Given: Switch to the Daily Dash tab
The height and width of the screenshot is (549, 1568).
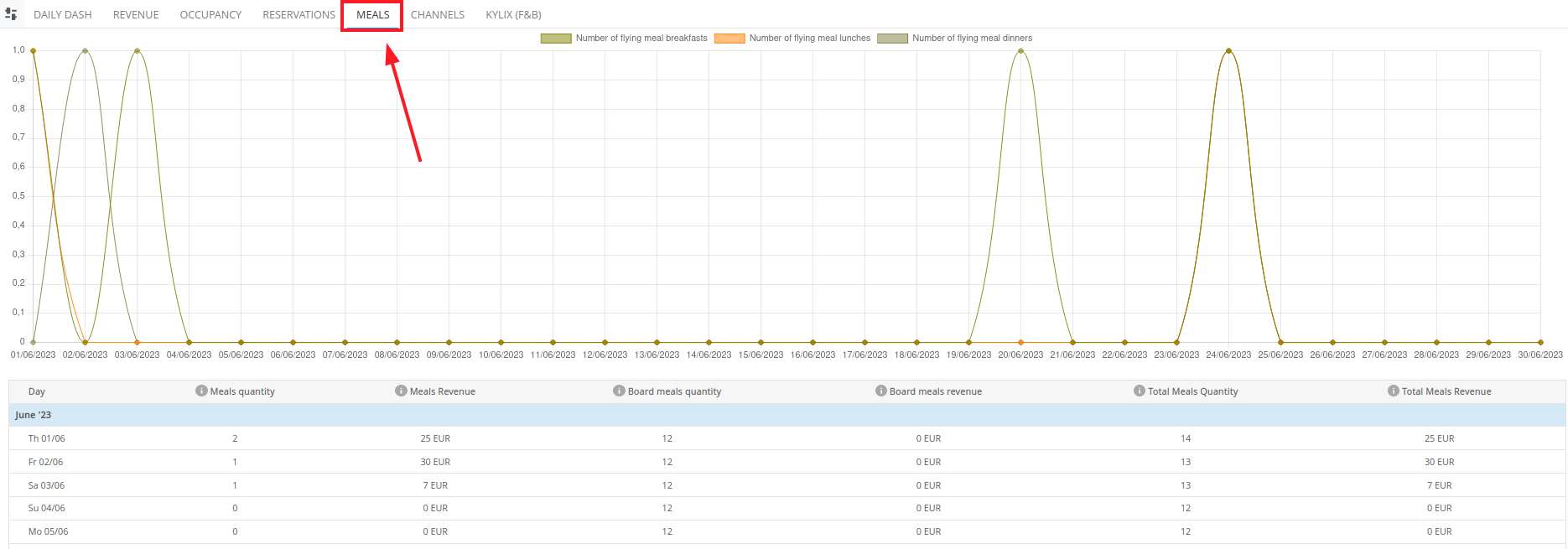Looking at the screenshot, I should tap(63, 15).
